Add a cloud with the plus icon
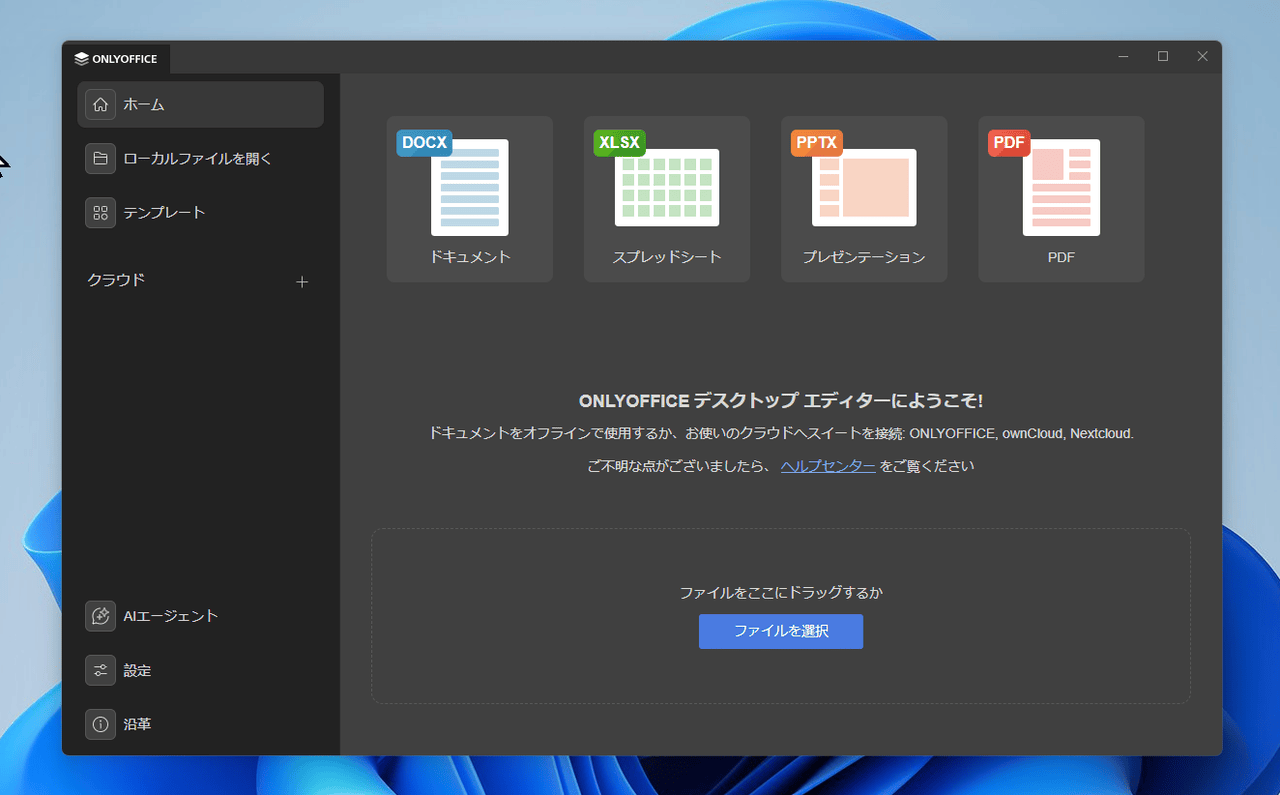Viewport: 1280px width, 795px height. tap(302, 282)
